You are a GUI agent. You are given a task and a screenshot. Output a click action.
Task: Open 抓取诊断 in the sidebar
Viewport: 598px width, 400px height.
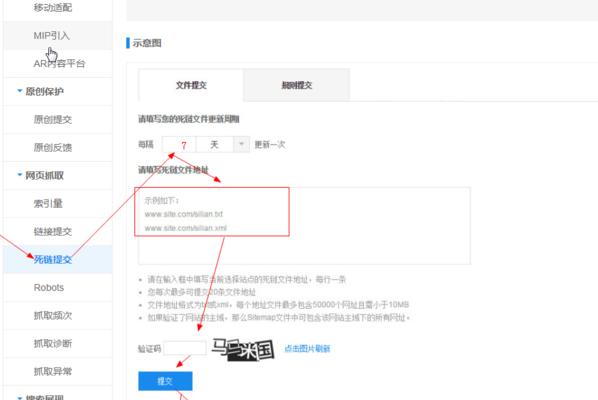click(x=53, y=344)
